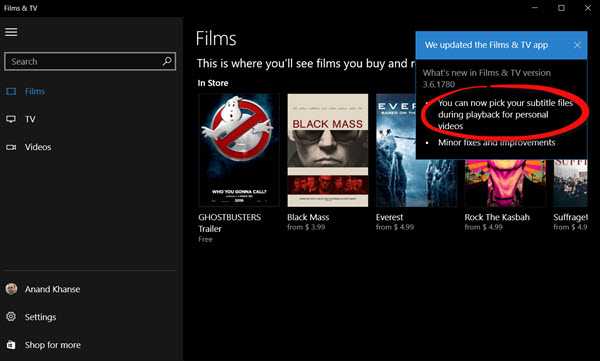Close the Films & TV window
Screen dimensions: 600x361
[x=588, y=8]
